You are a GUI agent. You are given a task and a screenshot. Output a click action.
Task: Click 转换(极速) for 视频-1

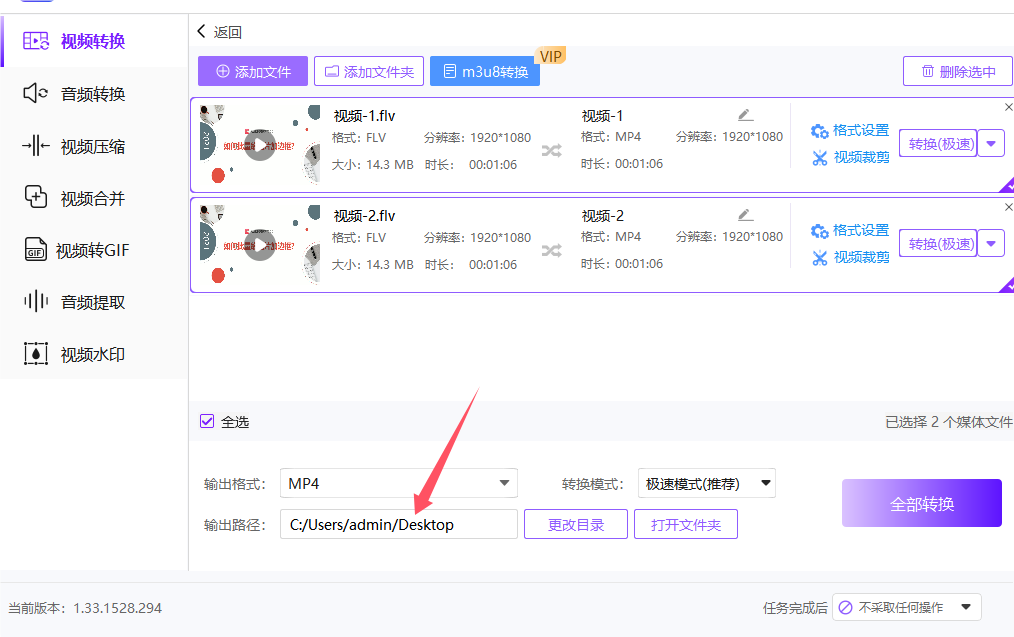[938, 144]
